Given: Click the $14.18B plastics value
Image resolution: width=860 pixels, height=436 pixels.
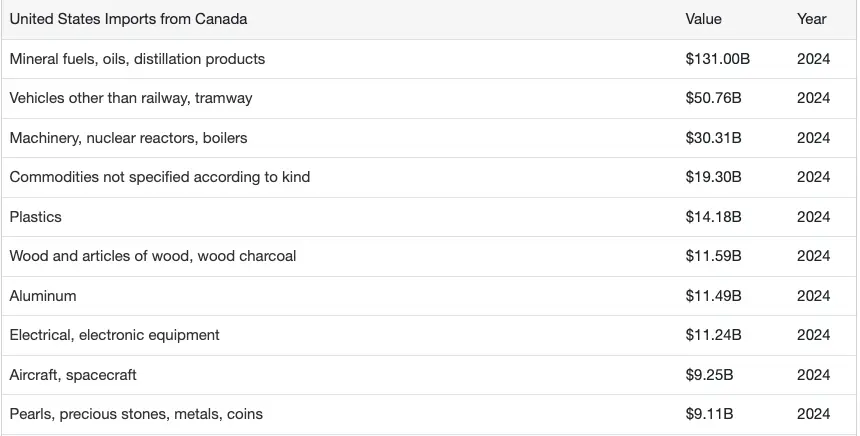Looking at the screenshot, I should pyautogui.click(x=713, y=217).
